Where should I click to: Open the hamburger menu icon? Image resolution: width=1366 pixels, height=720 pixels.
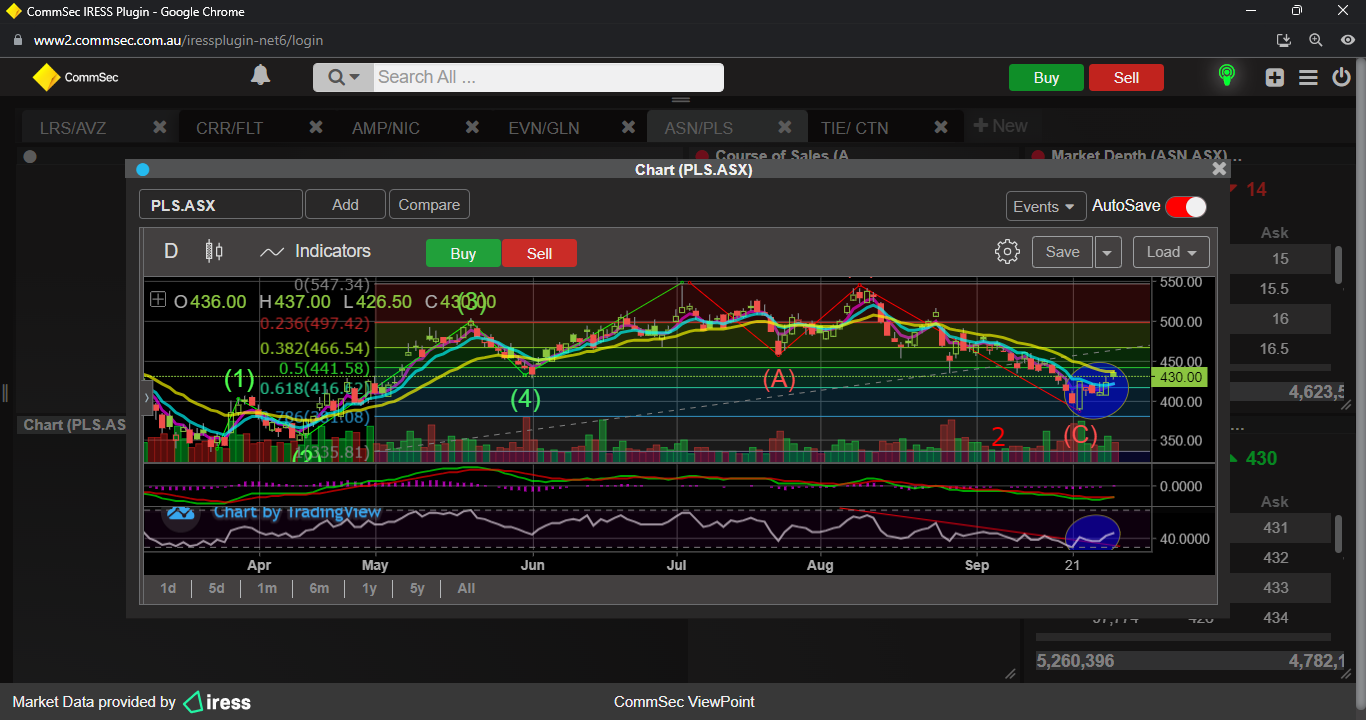[x=1308, y=77]
